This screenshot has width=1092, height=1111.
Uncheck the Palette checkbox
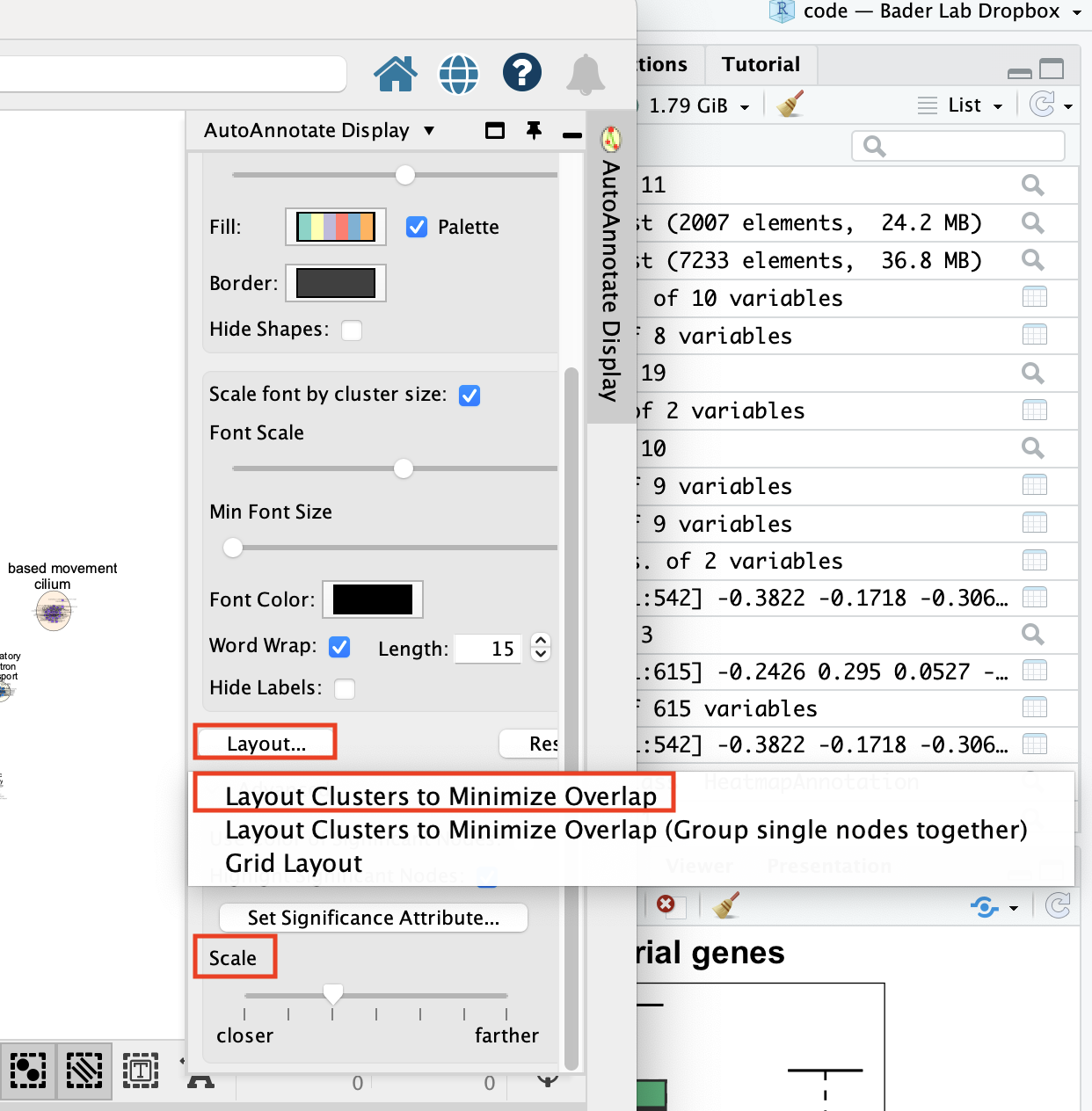(x=417, y=227)
